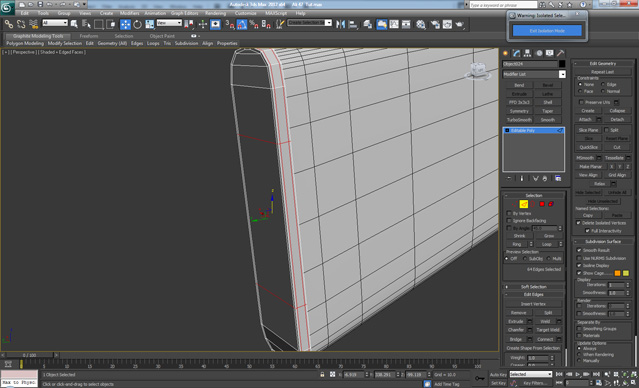
Task: Collapse the Edit Edges rollout
Action: coord(534,294)
